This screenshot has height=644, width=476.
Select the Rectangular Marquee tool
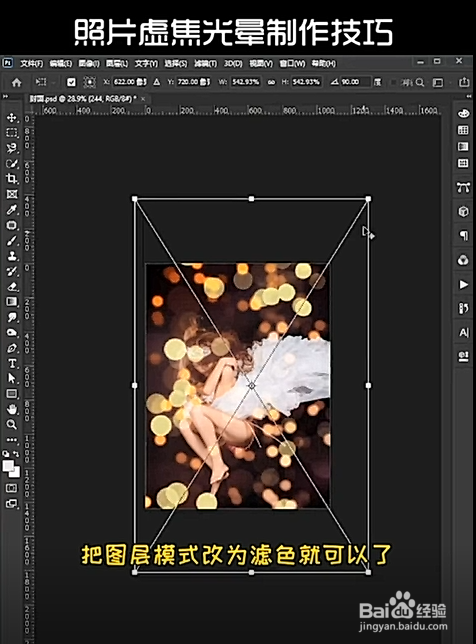coord(11,132)
